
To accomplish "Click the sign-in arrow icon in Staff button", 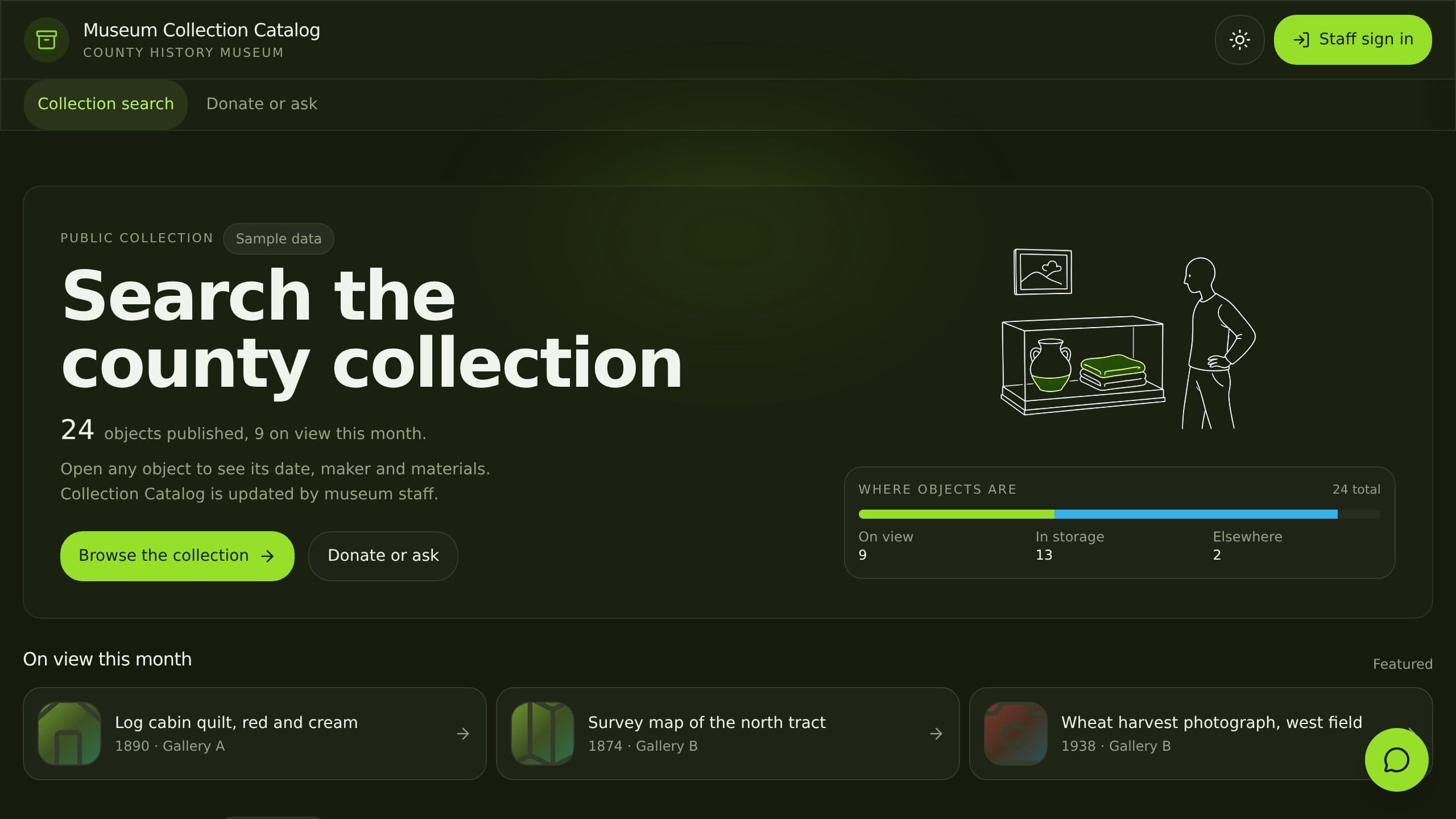I will pyautogui.click(x=1301, y=40).
